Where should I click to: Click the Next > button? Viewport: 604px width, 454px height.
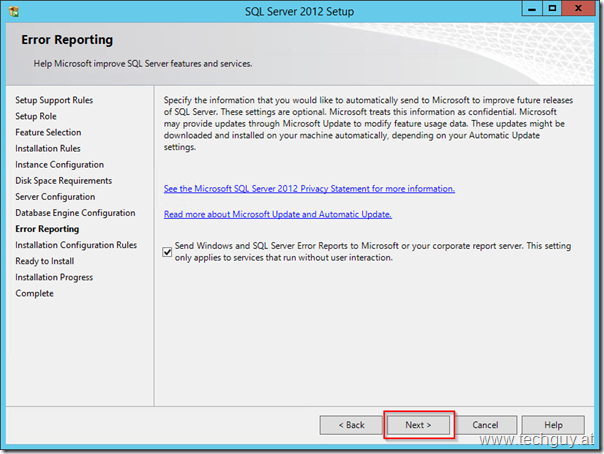point(418,425)
